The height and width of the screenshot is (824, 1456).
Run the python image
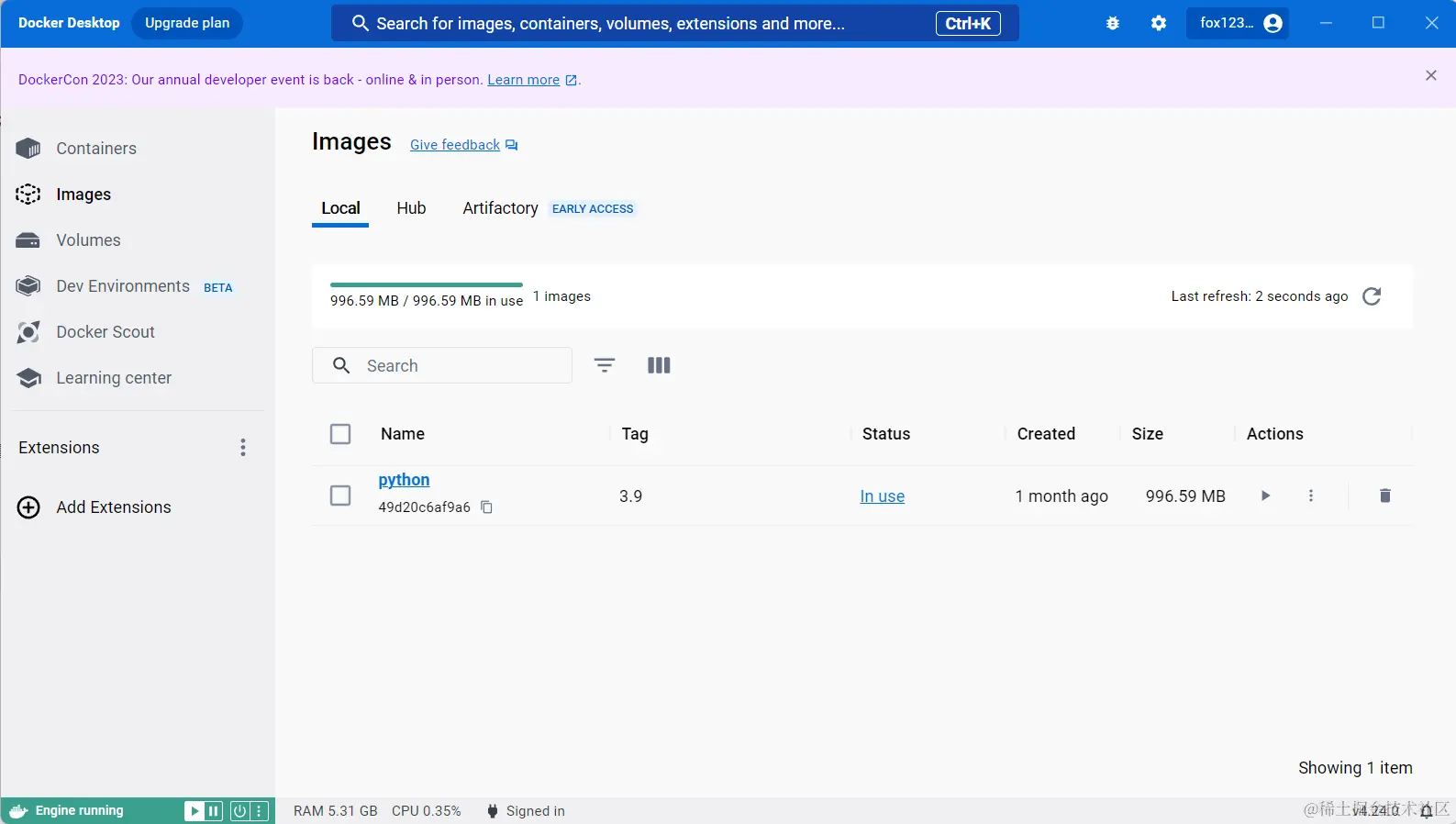1265,496
